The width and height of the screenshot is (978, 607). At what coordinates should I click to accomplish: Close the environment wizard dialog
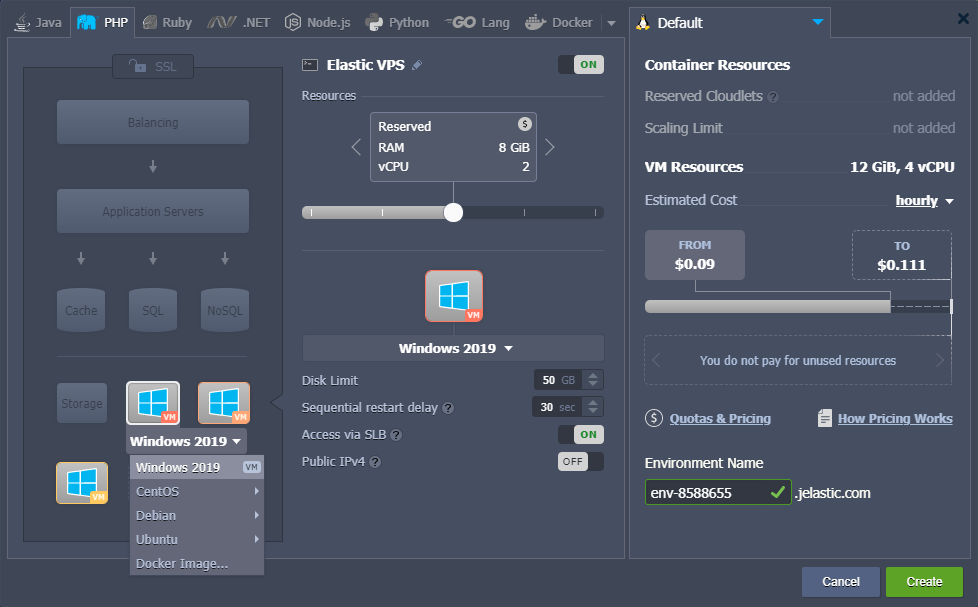(963, 19)
